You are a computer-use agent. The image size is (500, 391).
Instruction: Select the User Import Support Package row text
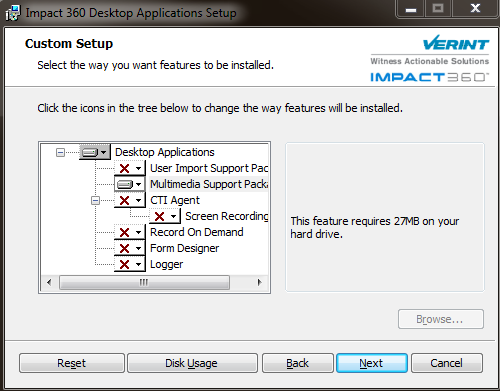[x=209, y=168]
